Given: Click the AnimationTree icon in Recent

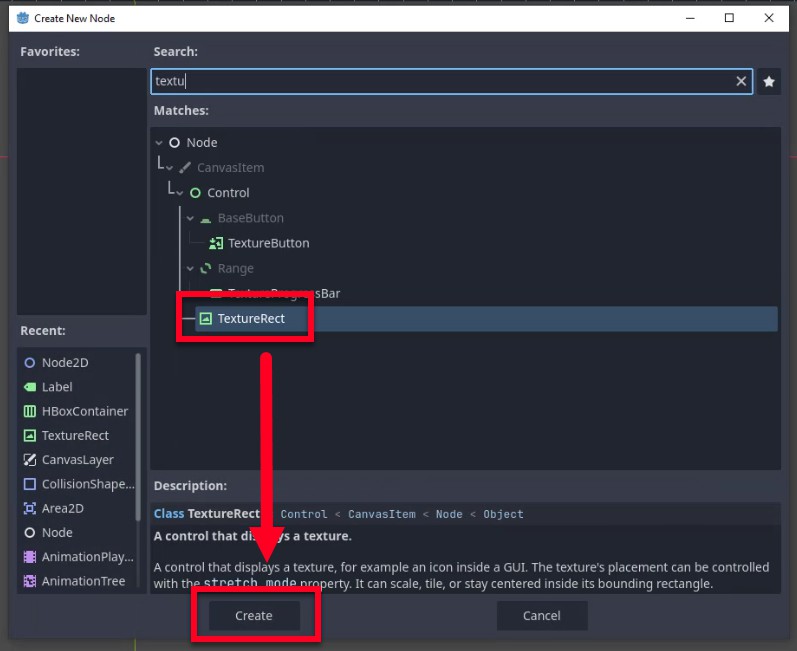Looking at the screenshot, I should click(x=30, y=581).
